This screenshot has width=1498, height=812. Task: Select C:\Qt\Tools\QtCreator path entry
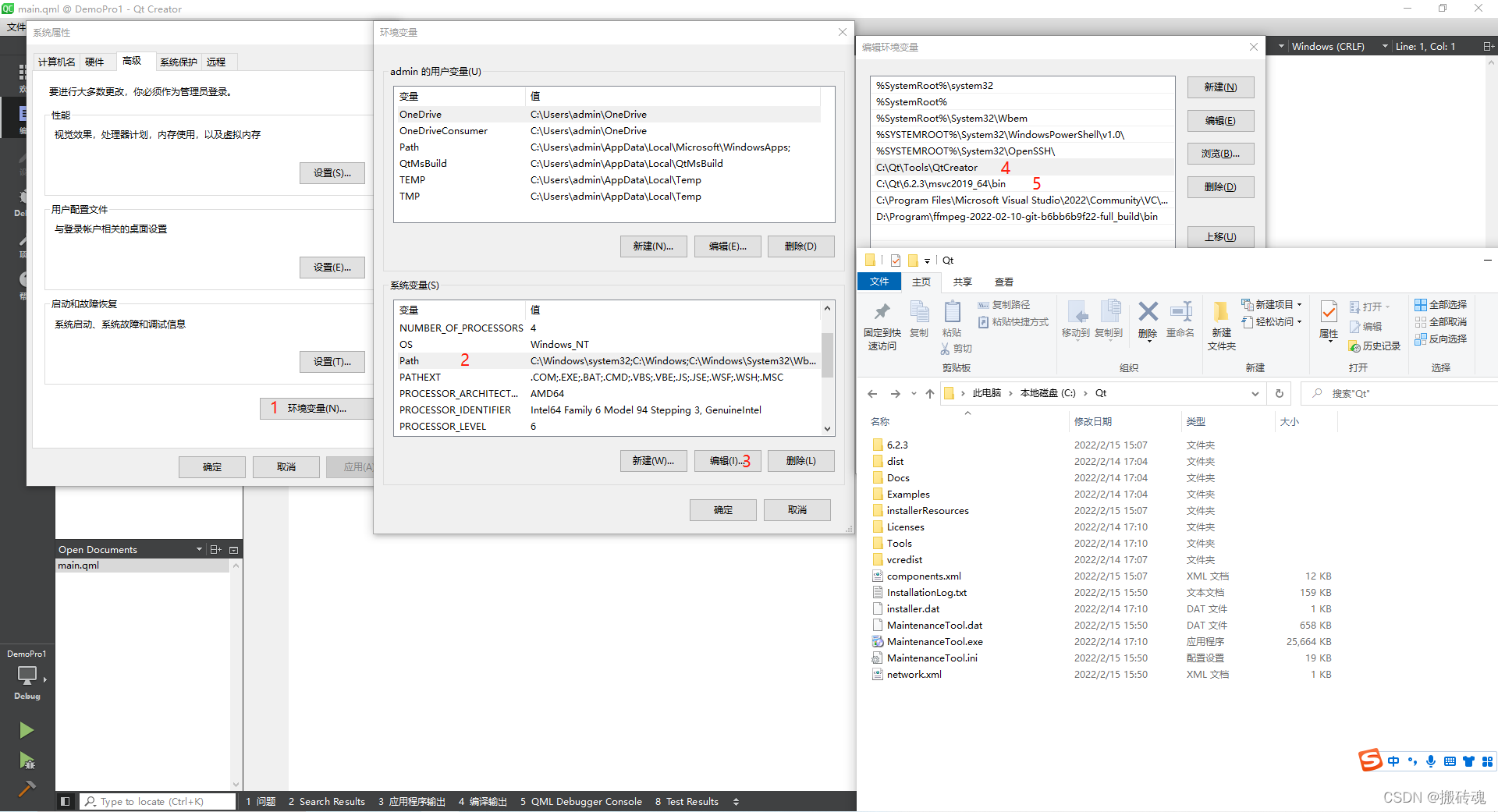point(1022,168)
